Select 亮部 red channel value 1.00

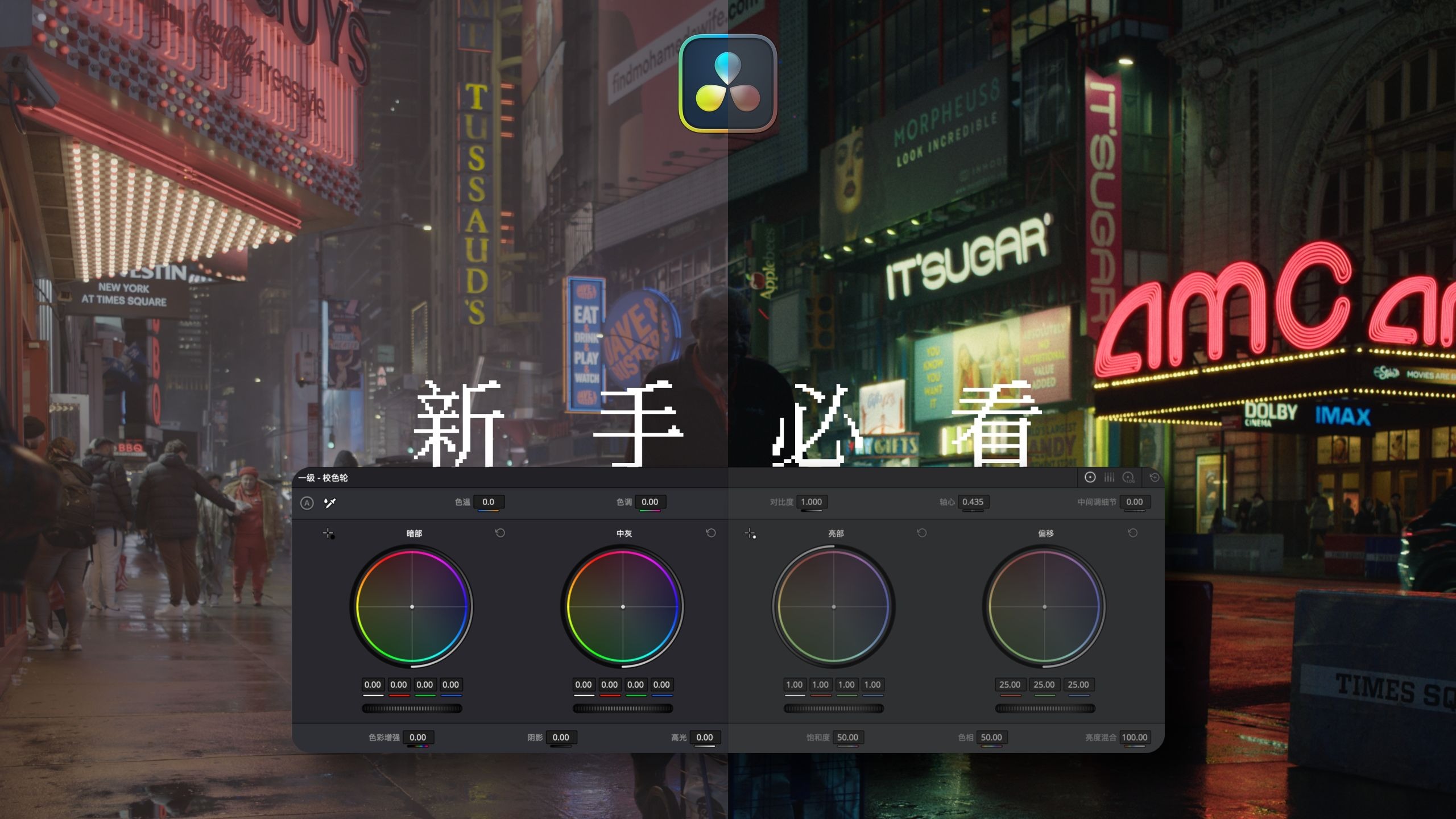(x=821, y=685)
